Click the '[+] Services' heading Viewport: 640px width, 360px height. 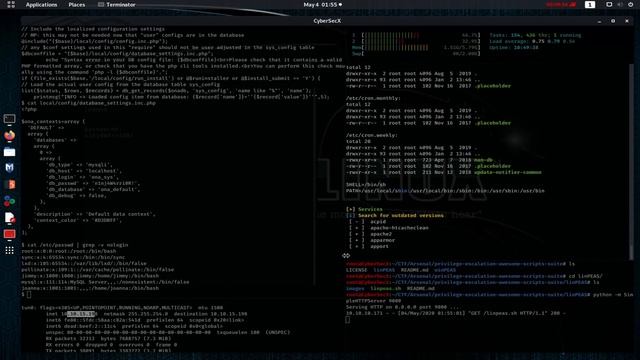click(364, 209)
